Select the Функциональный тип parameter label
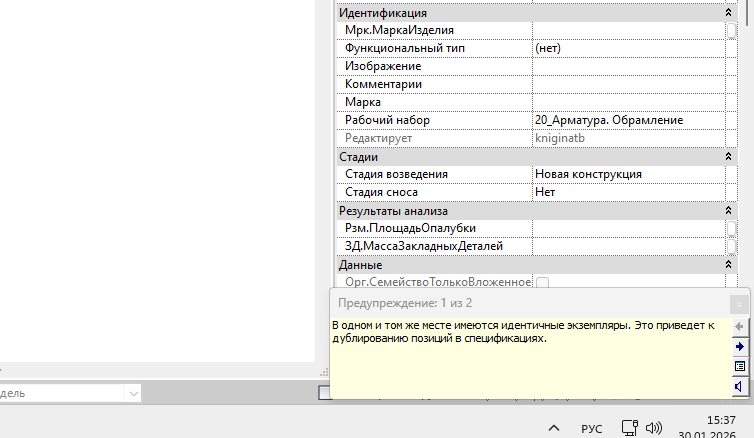 pyautogui.click(x=404, y=49)
